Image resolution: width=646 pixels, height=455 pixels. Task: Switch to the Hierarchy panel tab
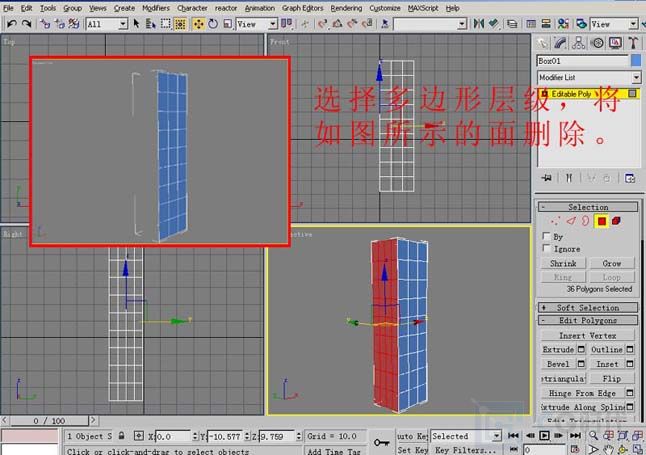[x=578, y=43]
